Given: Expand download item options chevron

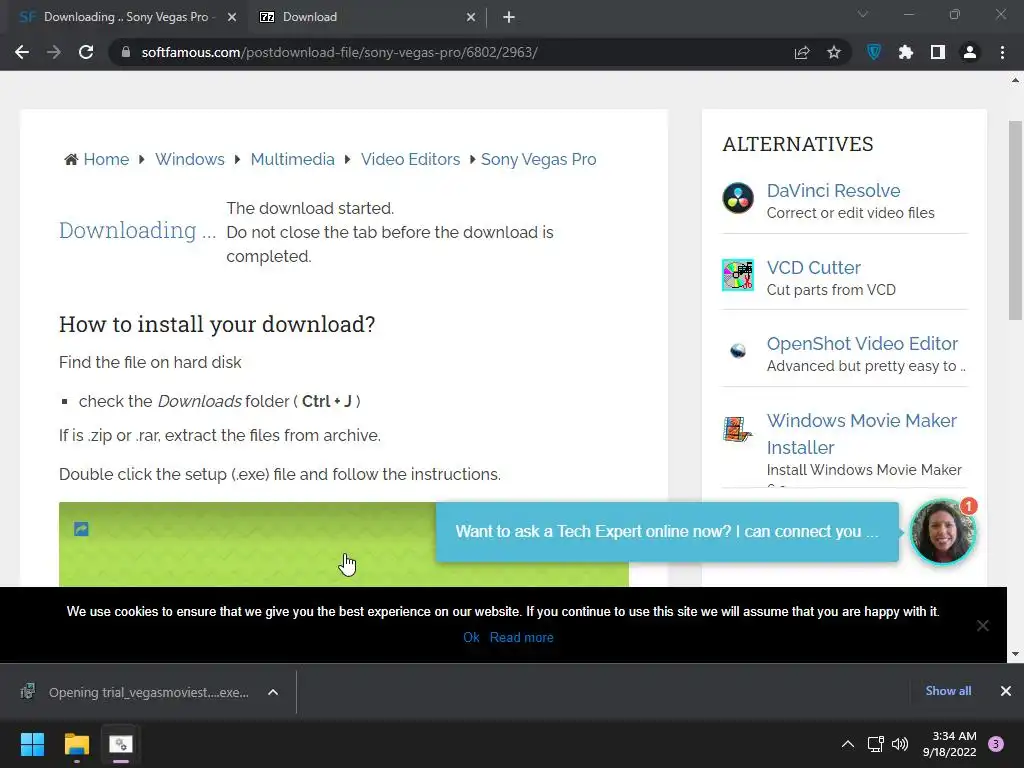Looking at the screenshot, I should pos(273,692).
